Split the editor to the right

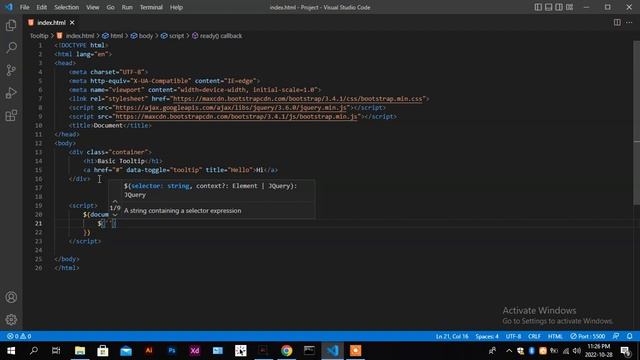coord(617,22)
